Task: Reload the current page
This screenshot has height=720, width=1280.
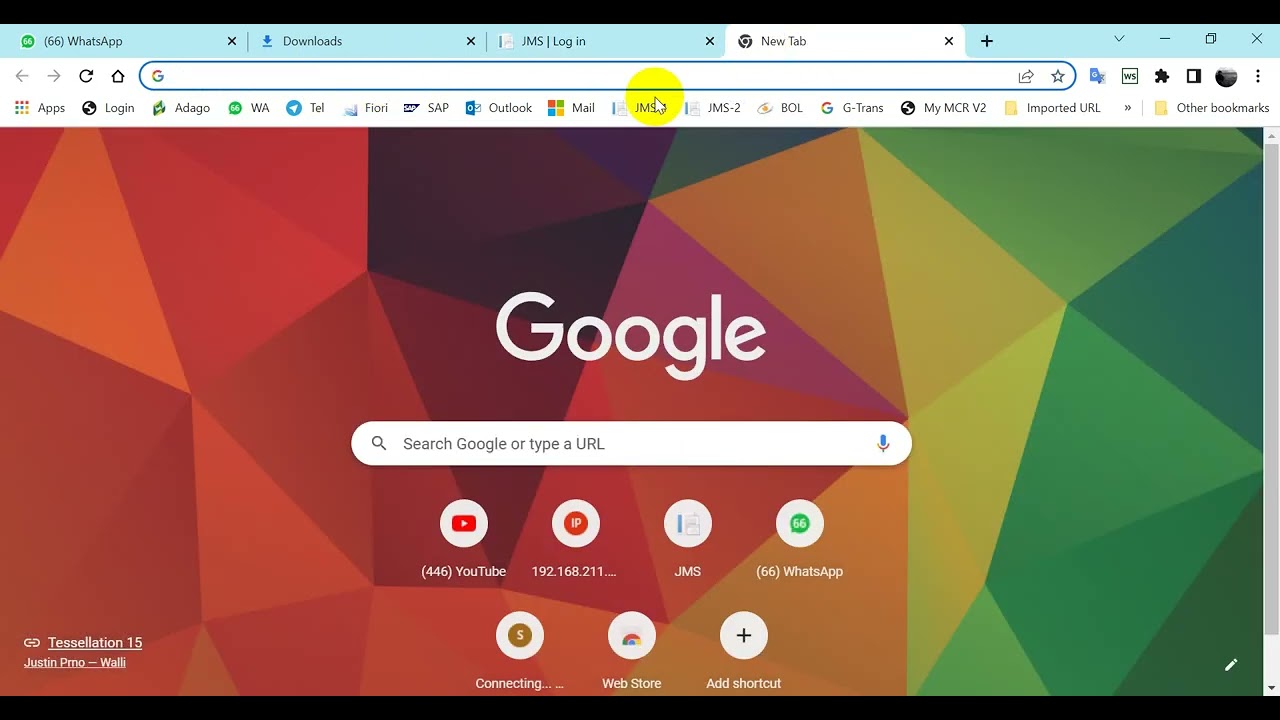Action: click(x=86, y=76)
